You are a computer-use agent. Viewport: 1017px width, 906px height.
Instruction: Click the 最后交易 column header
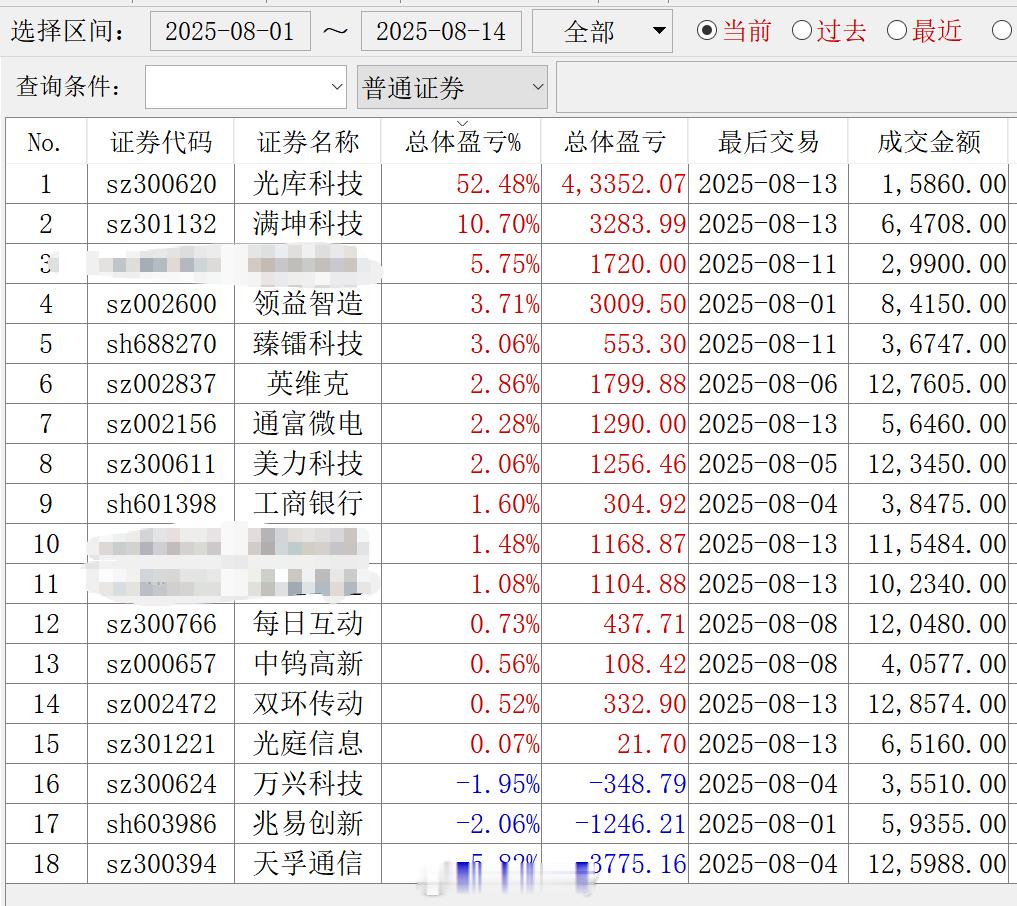[769, 142]
